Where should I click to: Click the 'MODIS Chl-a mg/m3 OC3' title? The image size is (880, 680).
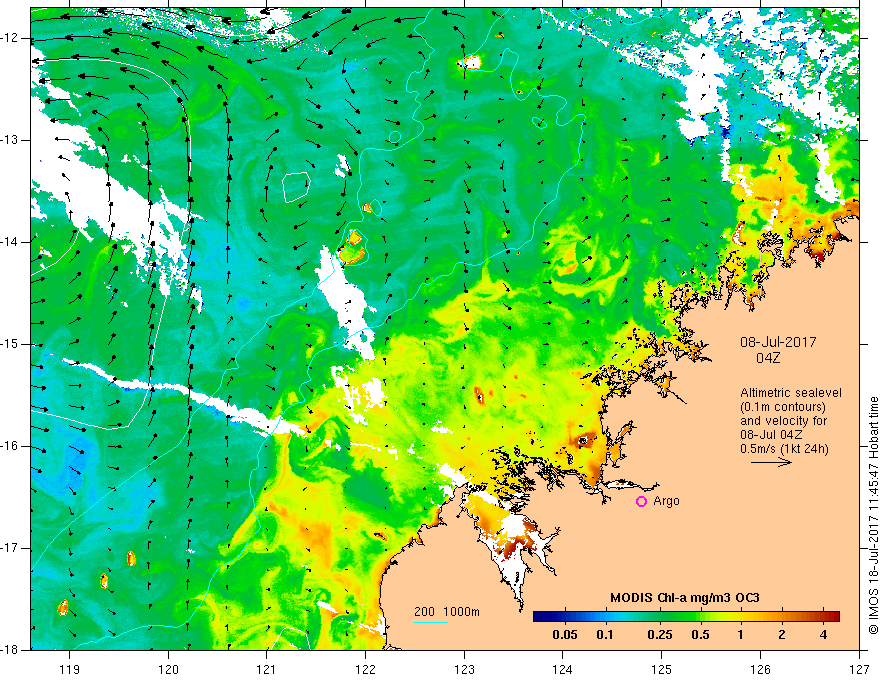tap(685, 598)
